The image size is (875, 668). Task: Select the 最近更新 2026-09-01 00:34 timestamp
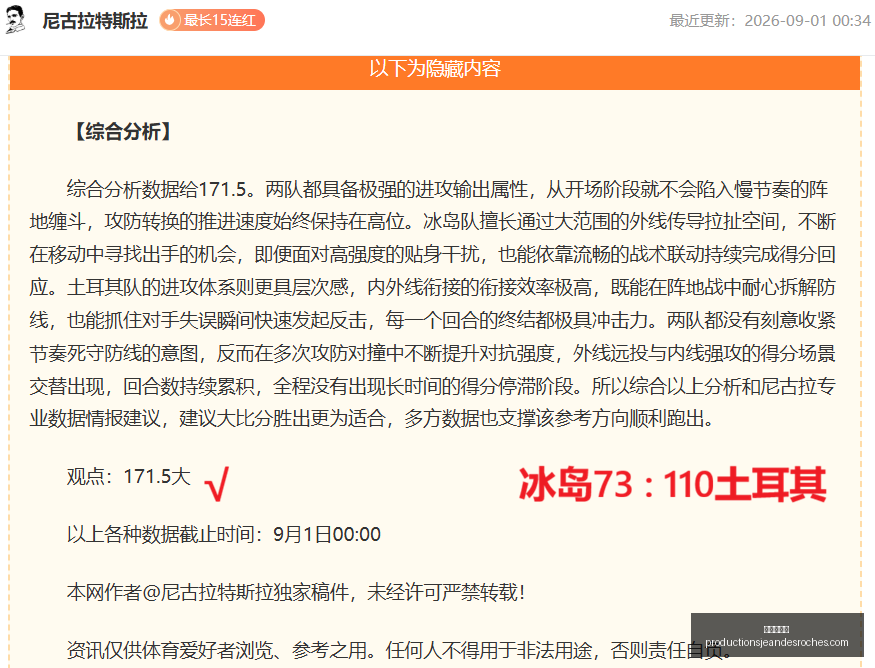[x=770, y=21]
